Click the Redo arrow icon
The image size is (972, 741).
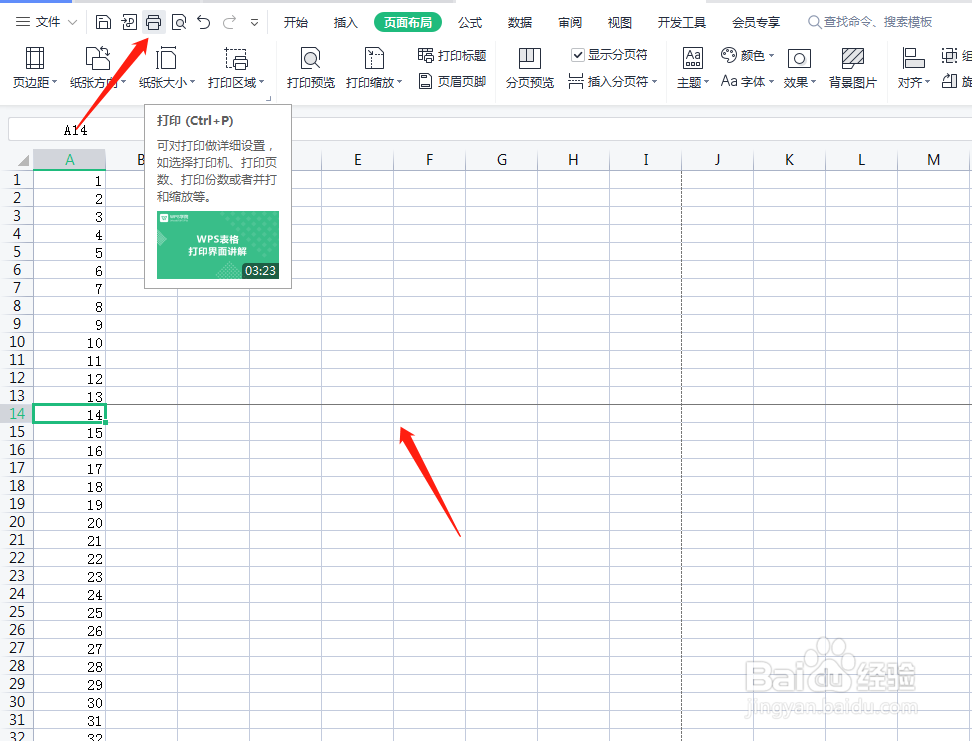point(229,23)
